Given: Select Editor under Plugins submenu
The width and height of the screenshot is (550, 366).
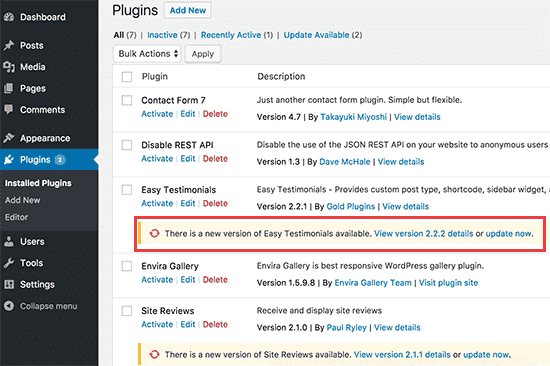Looking at the screenshot, I should [16, 217].
